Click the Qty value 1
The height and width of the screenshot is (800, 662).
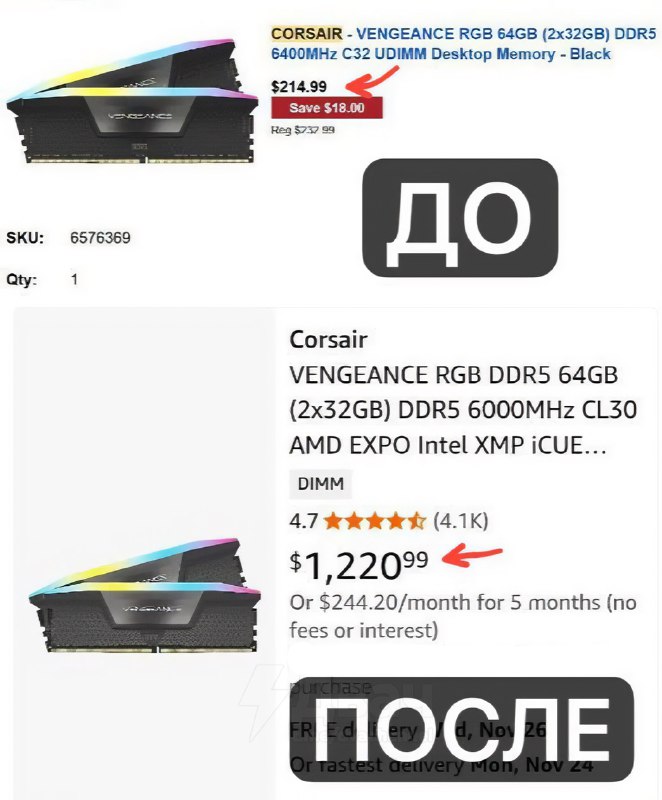point(74,279)
